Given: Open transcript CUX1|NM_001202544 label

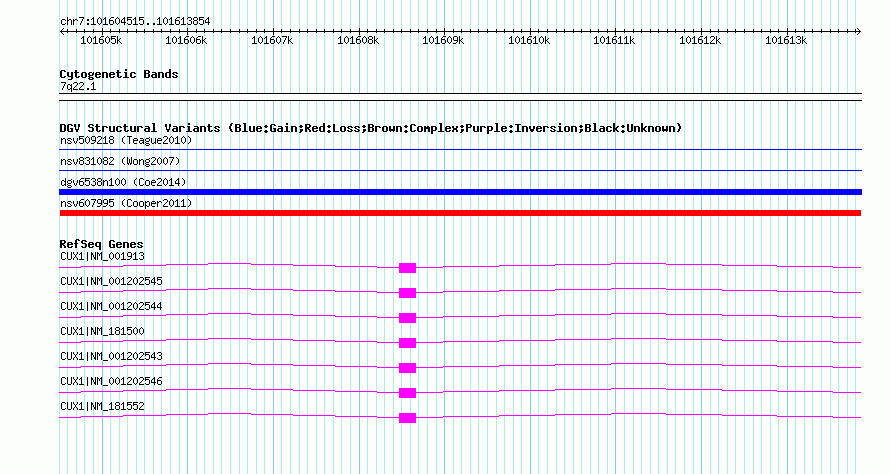Looking at the screenshot, I should coord(111,307).
